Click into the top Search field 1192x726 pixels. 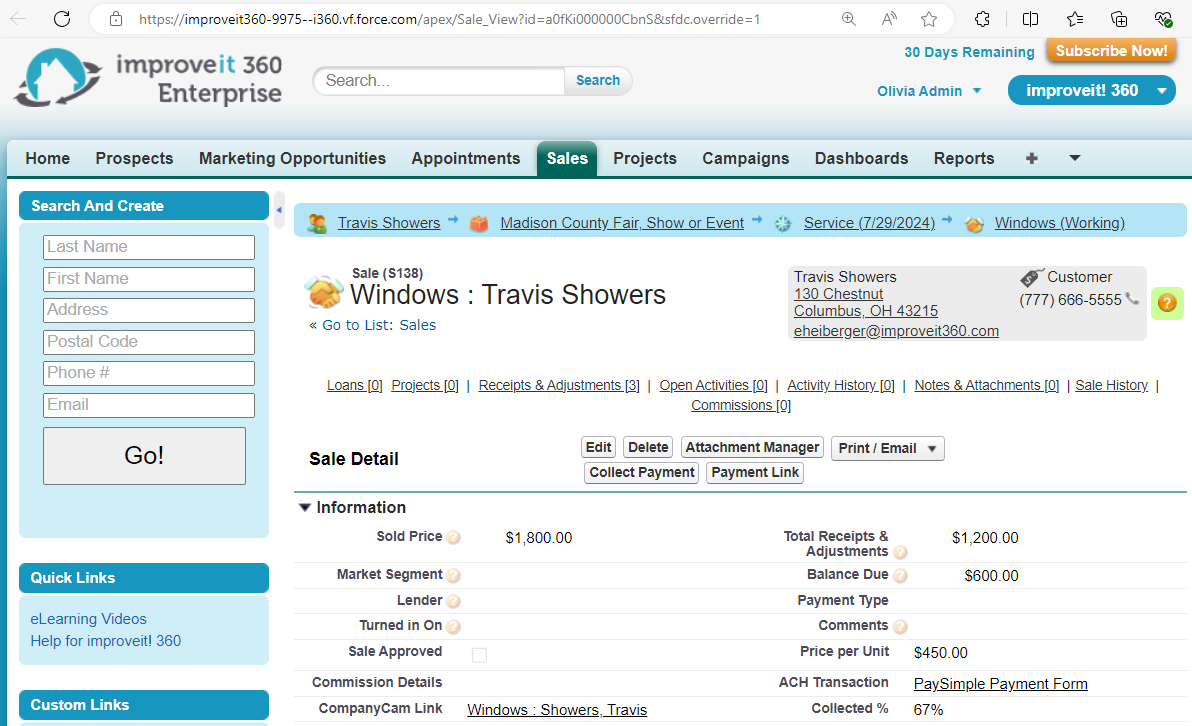tap(441, 81)
